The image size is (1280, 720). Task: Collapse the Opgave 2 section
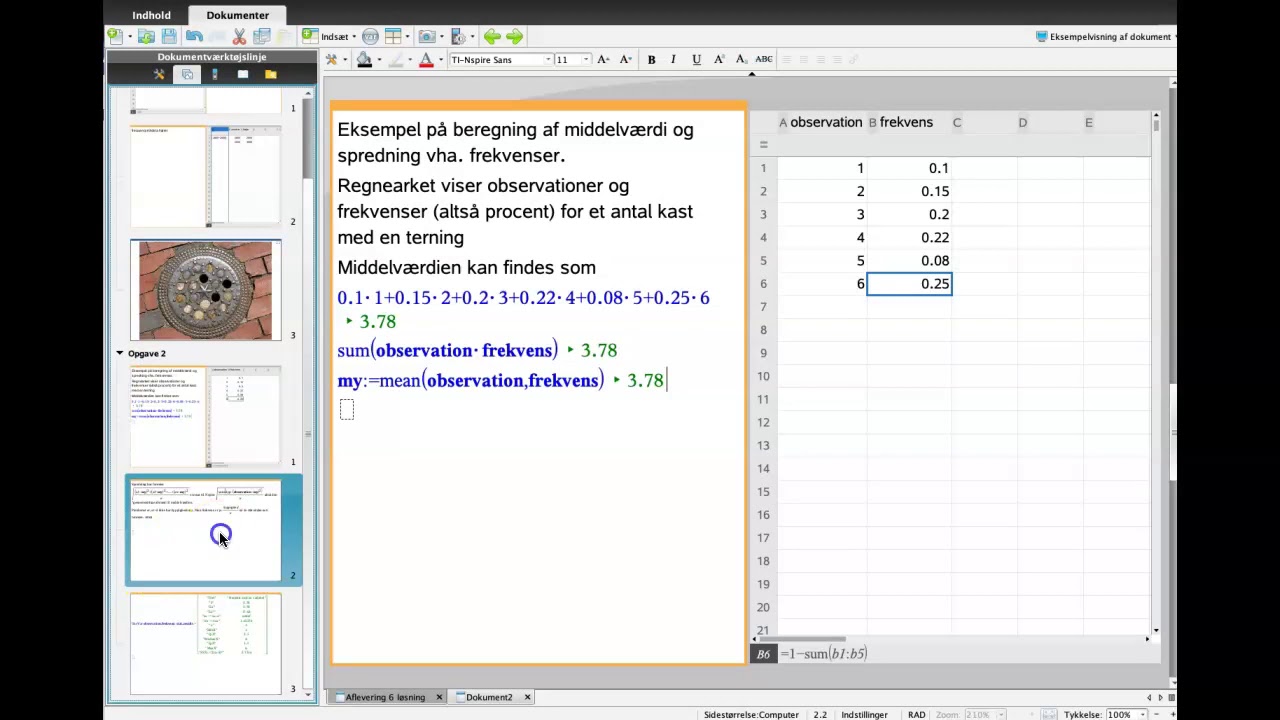[119, 353]
